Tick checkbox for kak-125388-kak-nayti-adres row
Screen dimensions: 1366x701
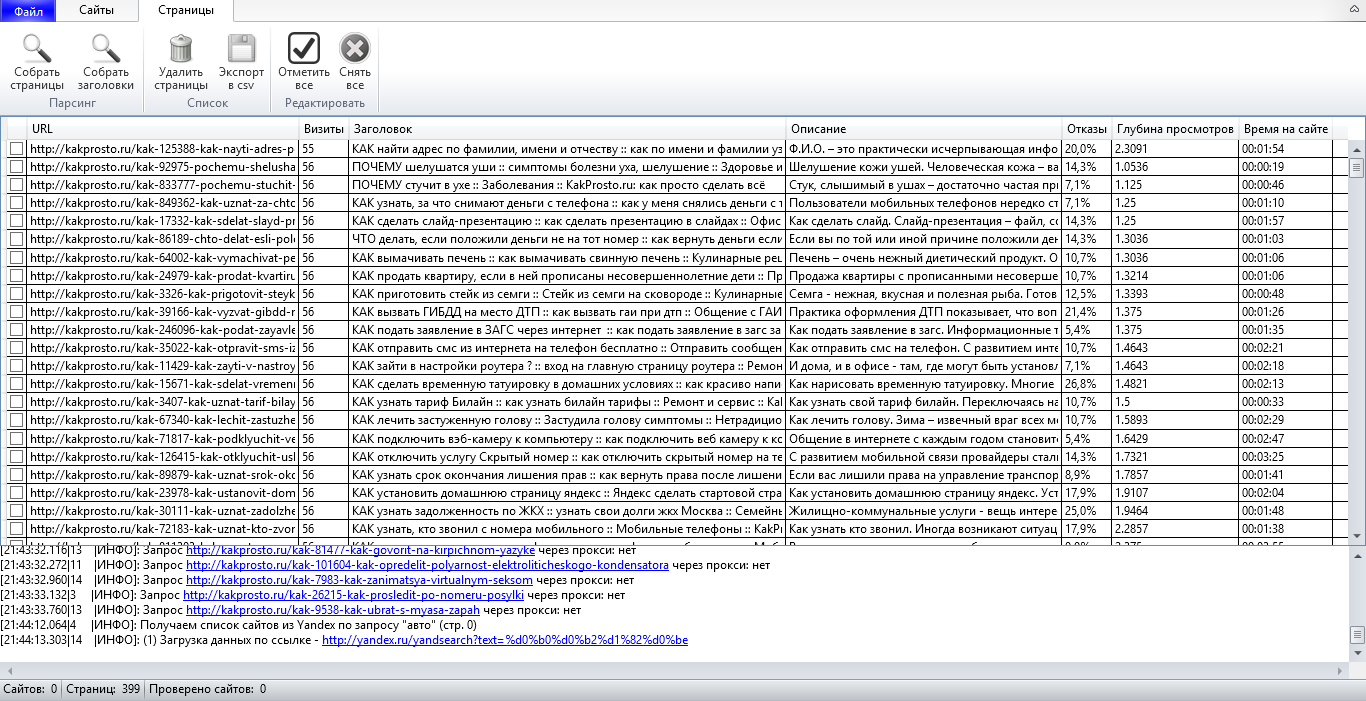pos(16,148)
